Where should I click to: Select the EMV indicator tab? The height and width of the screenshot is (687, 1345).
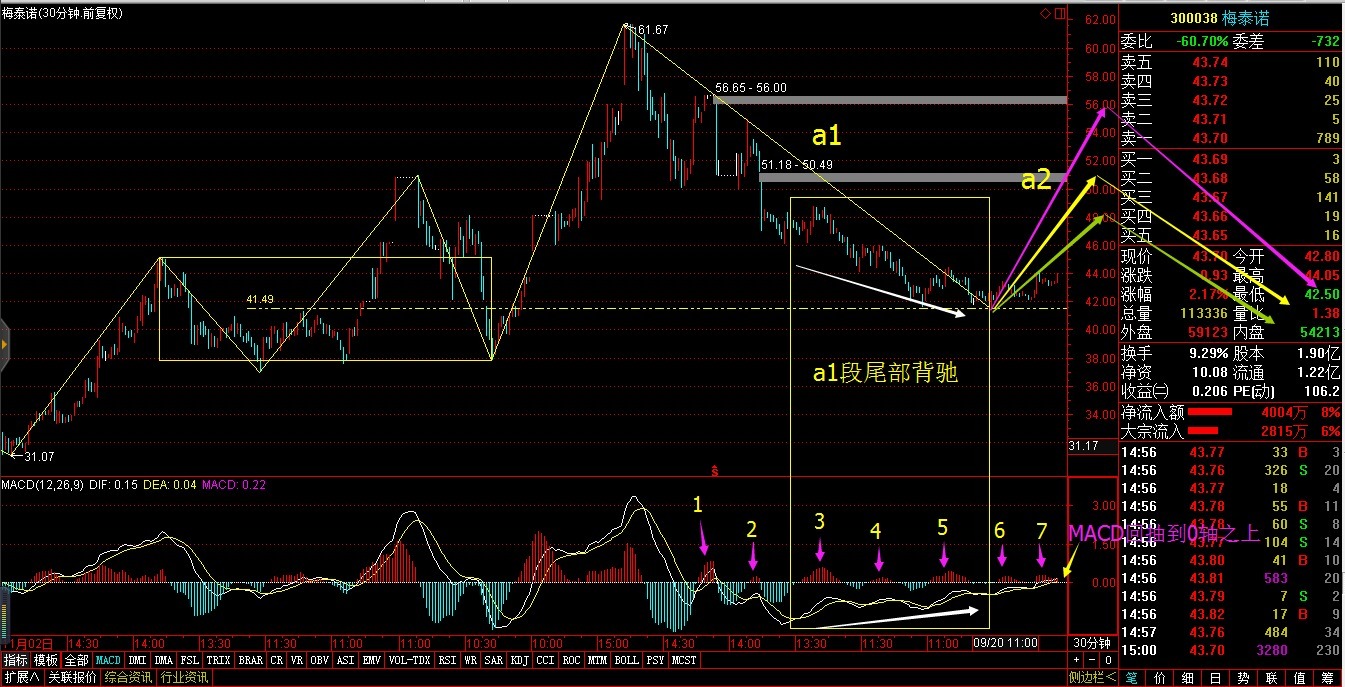point(372,660)
